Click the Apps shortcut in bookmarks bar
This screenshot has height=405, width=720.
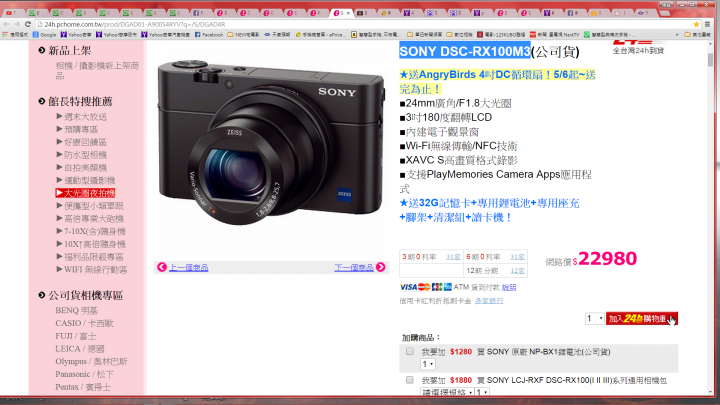[x=15, y=34]
